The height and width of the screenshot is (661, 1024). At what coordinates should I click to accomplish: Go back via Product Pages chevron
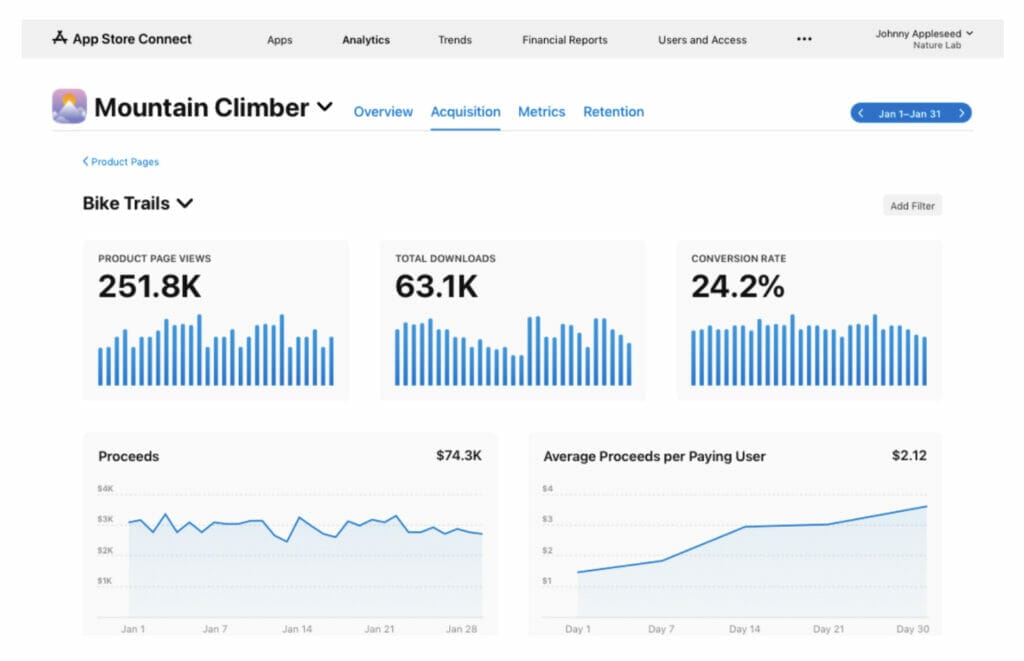(85, 161)
